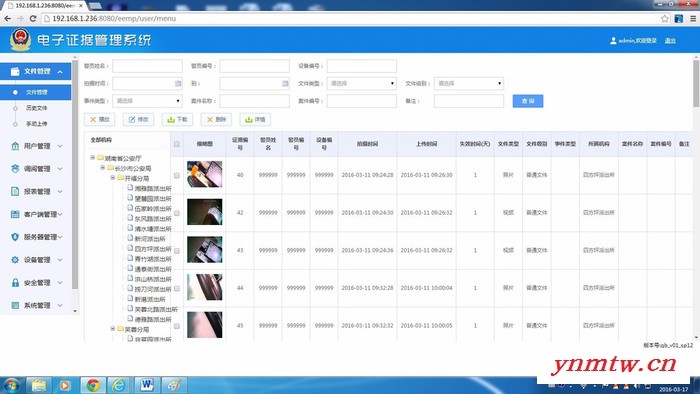
Task: Open calendar picker in the 到 end-date field
Action: (285, 83)
